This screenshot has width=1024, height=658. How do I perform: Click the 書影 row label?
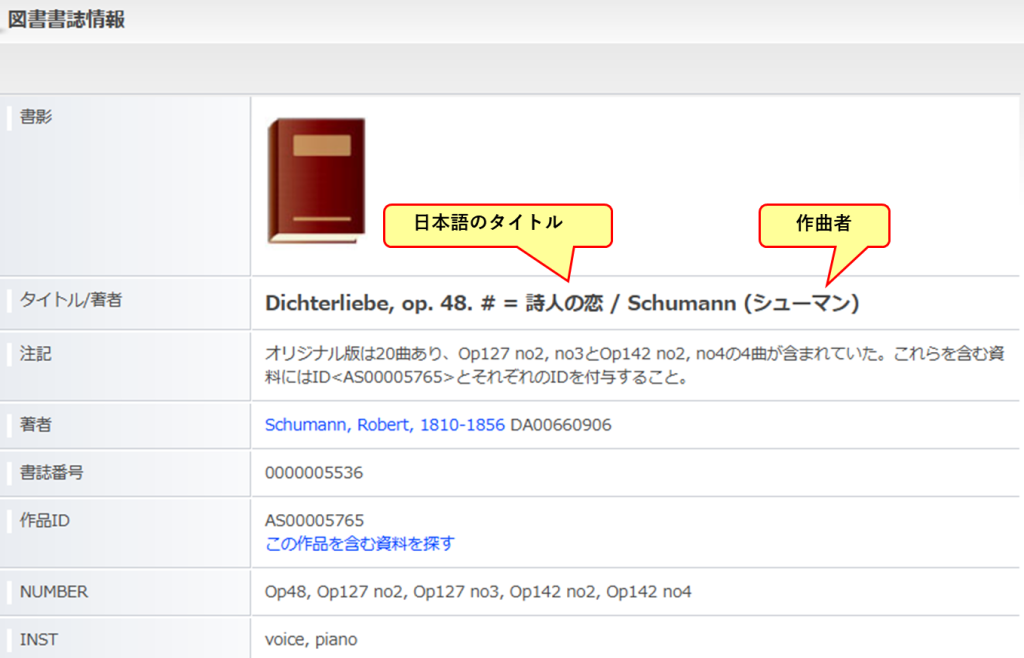pos(36,117)
